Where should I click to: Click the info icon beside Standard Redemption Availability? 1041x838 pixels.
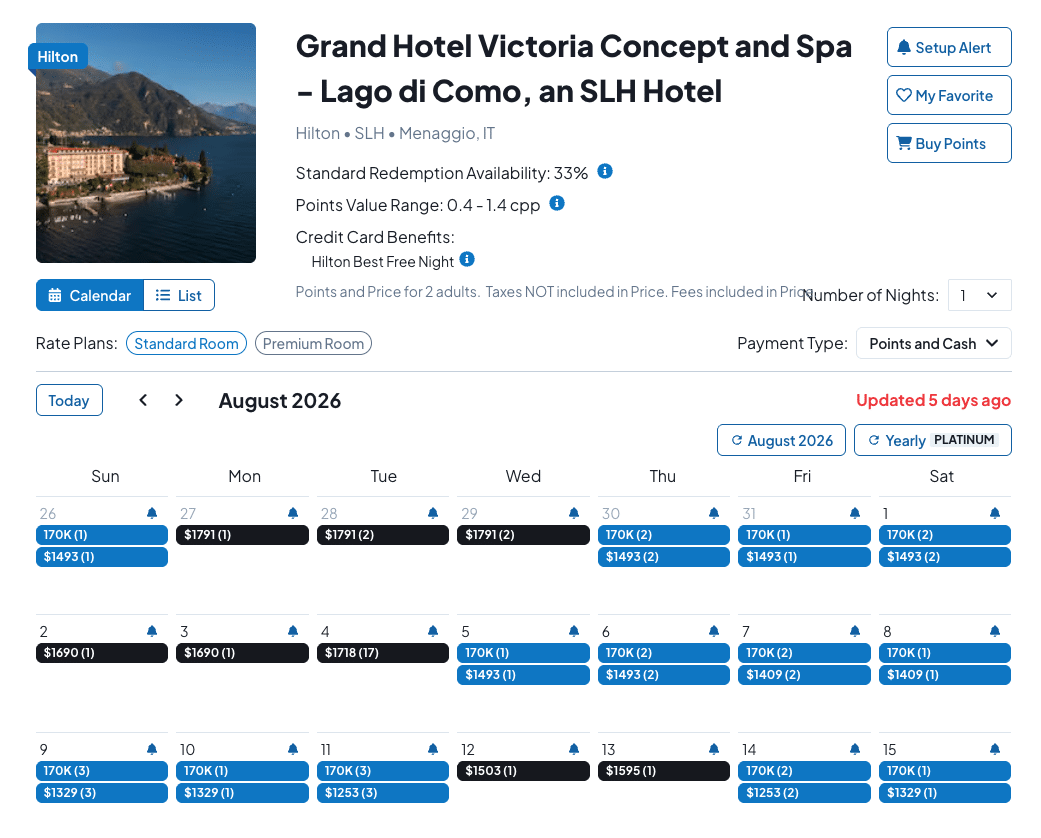pyautogui.click(x=605, y=171)
